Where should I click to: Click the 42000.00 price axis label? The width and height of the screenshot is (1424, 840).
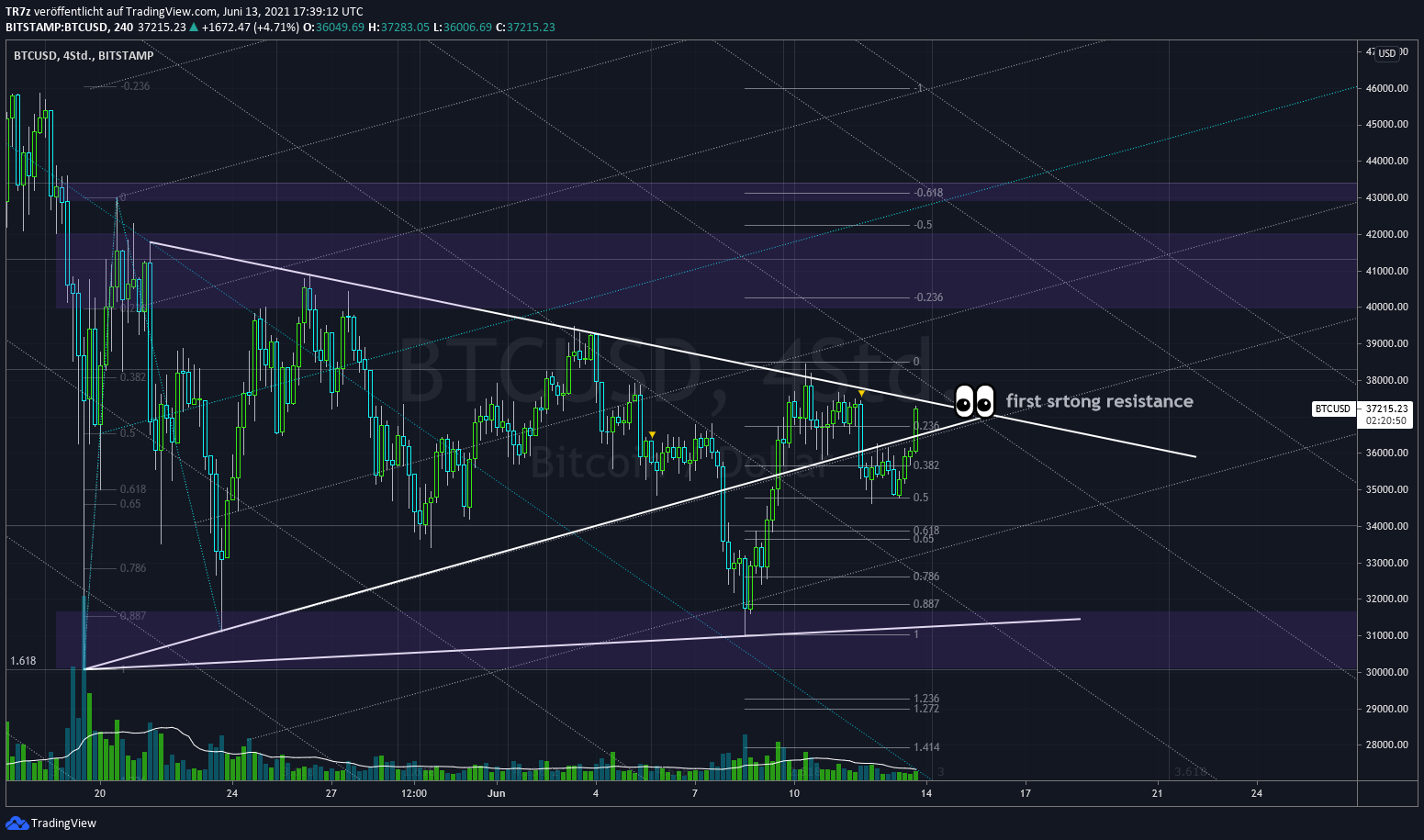1387,234
